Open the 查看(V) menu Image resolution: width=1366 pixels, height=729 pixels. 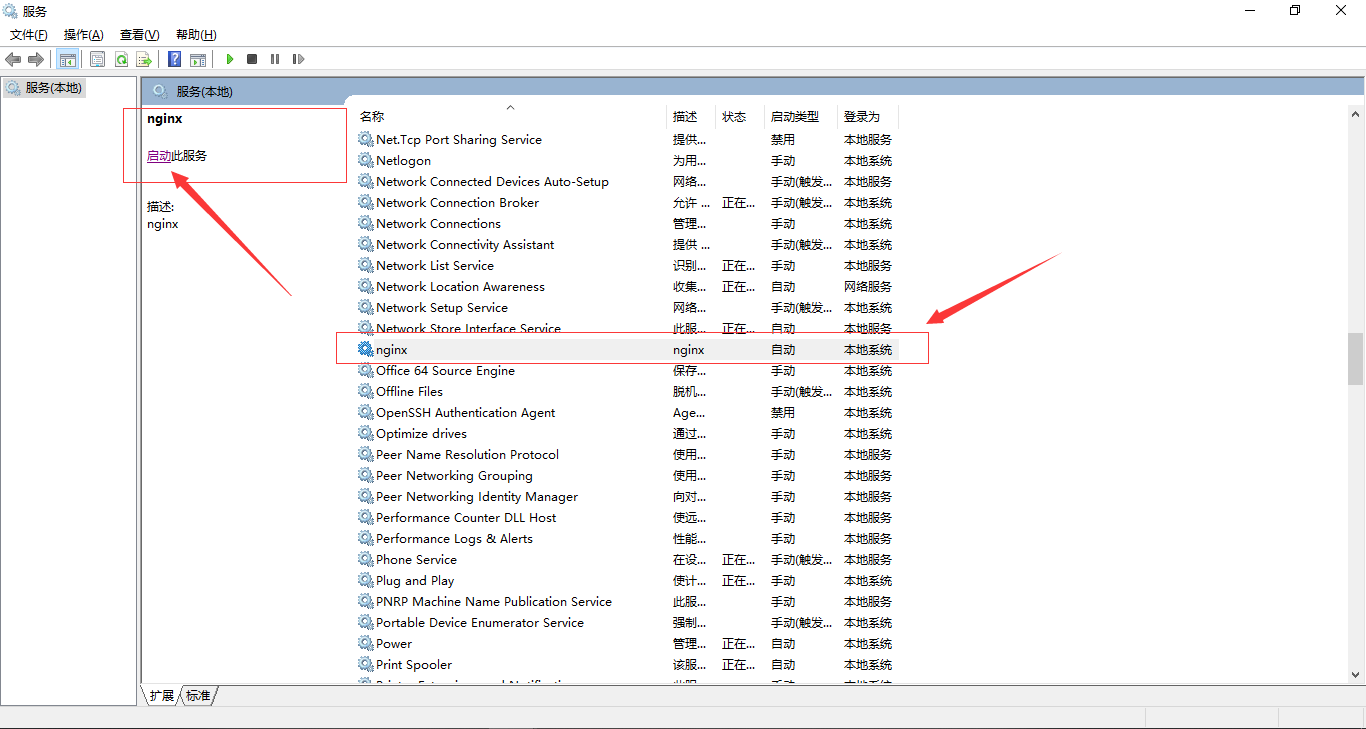click(x=139, y=35)
